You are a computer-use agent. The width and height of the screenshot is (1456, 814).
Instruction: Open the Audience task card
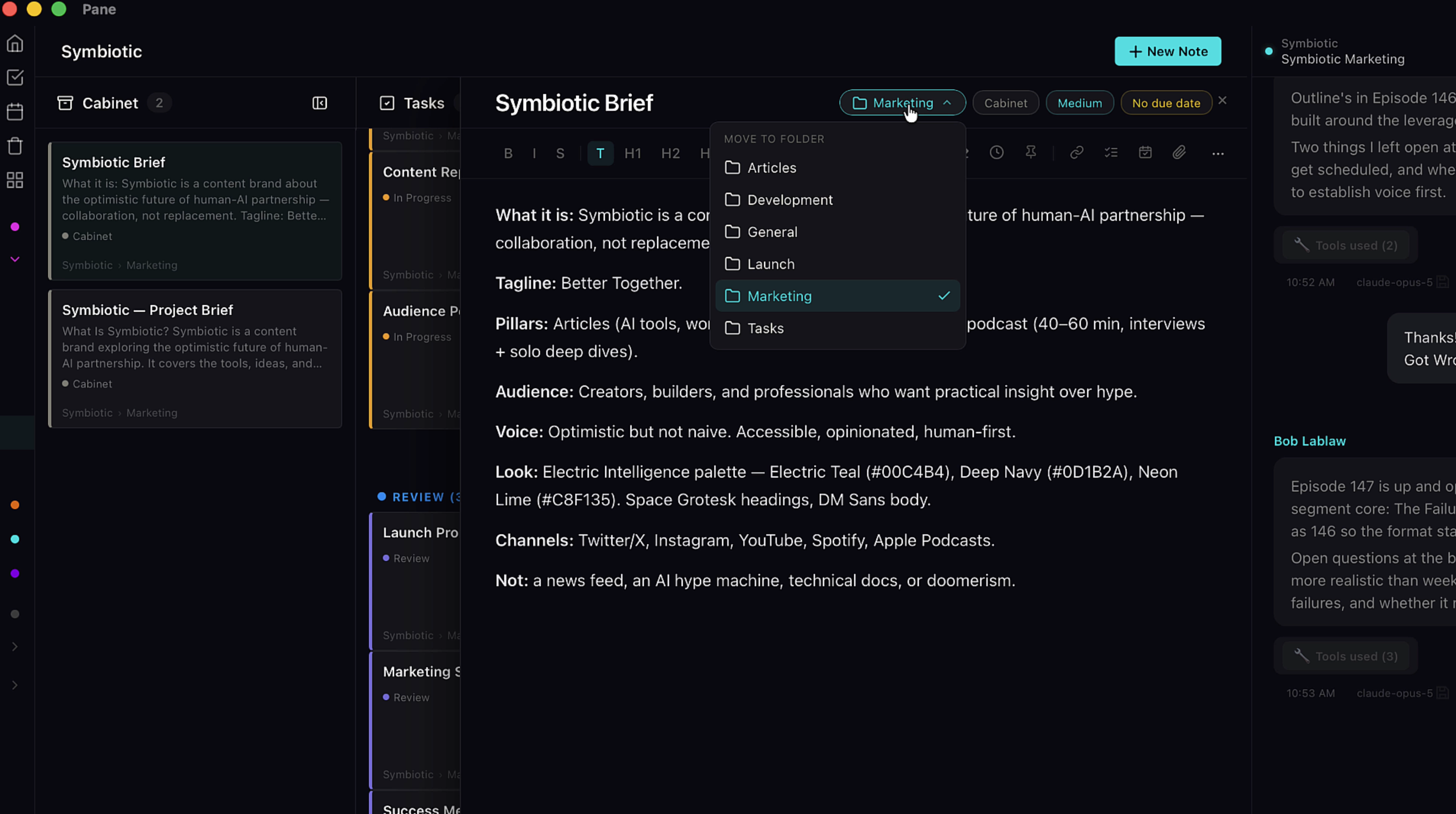416,360
